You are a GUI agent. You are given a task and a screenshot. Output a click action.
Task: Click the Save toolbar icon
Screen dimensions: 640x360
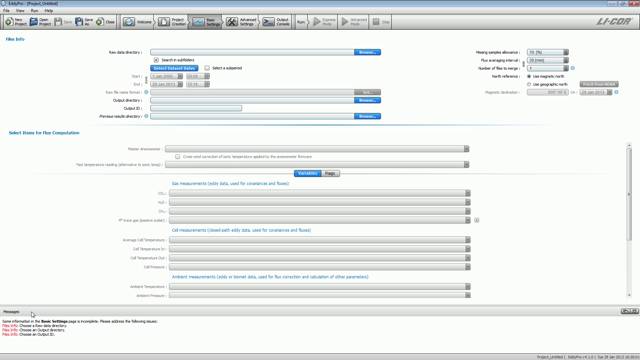58,22
